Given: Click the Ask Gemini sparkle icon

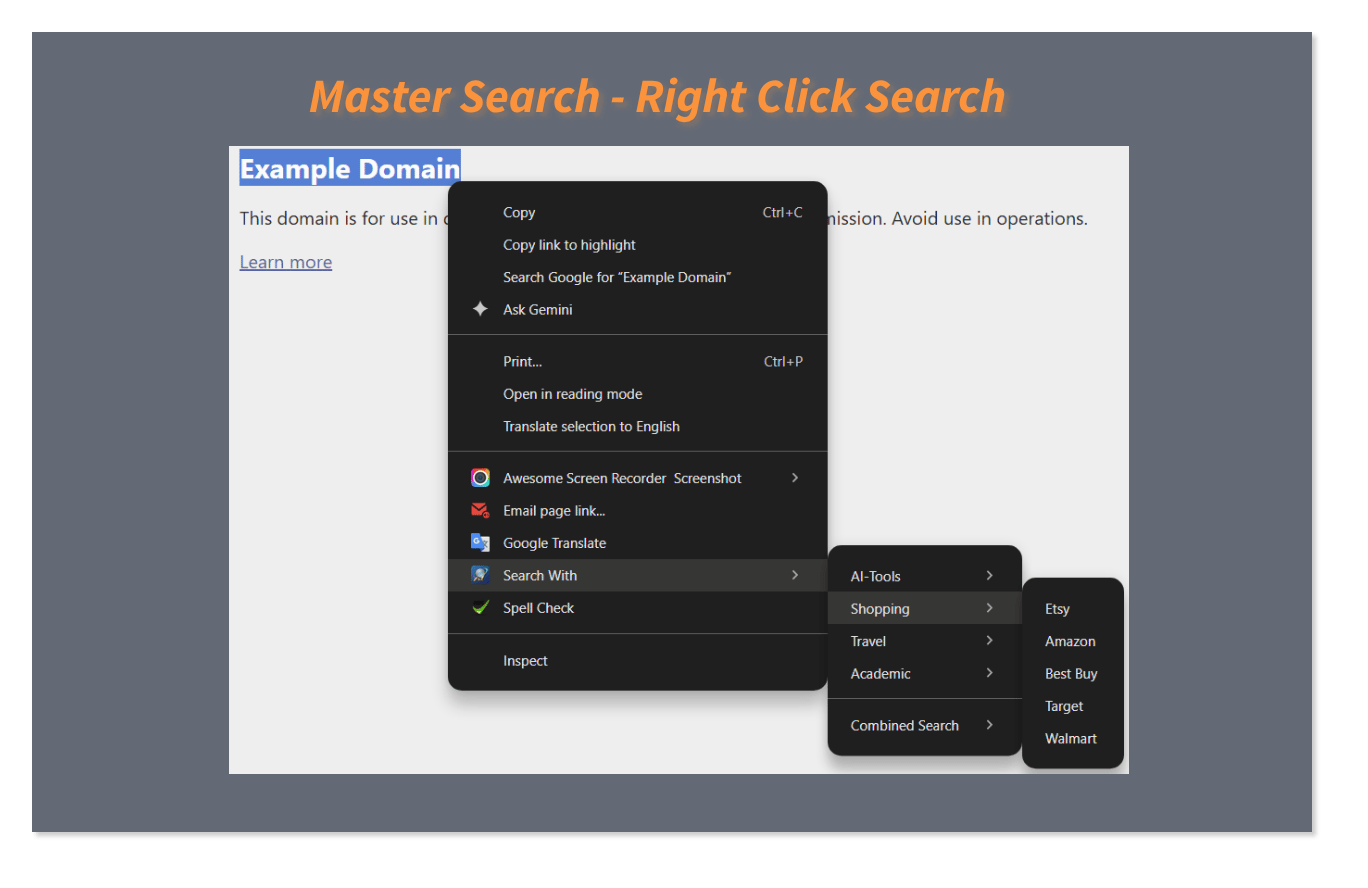Looking at the screenshot, I should [x=480, y=309].
